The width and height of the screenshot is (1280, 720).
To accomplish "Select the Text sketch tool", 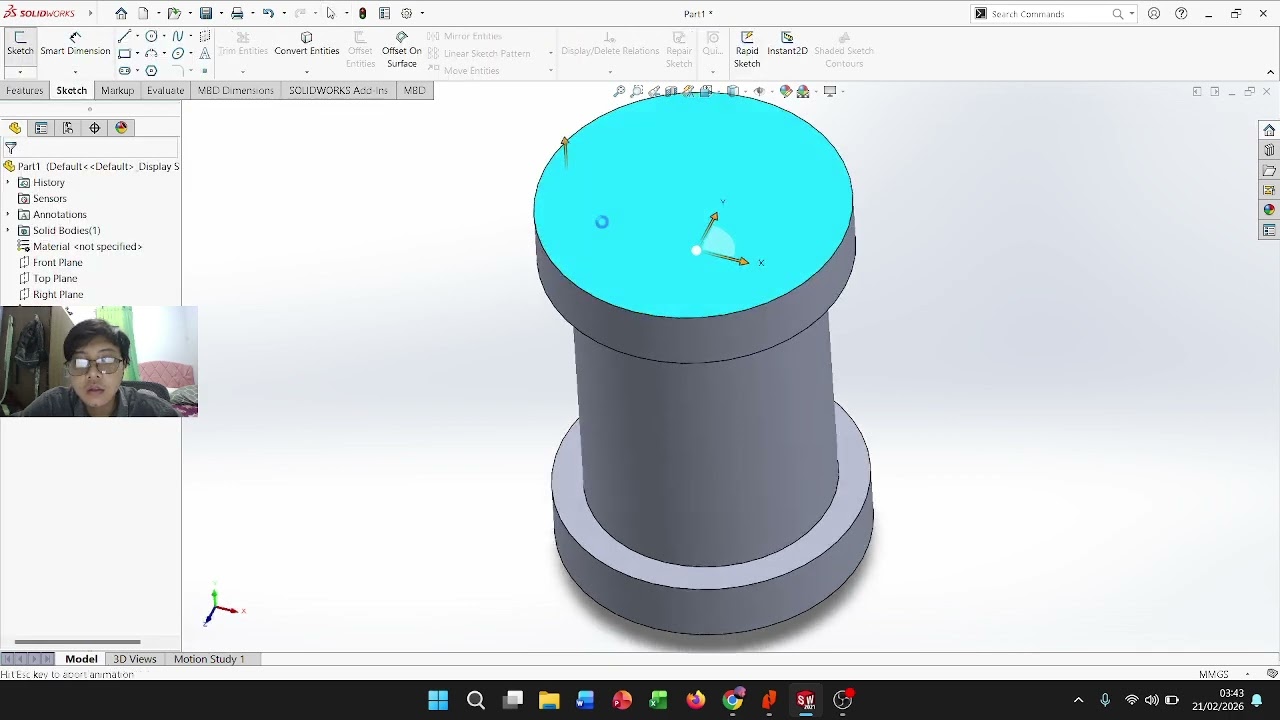I will 205,54.
